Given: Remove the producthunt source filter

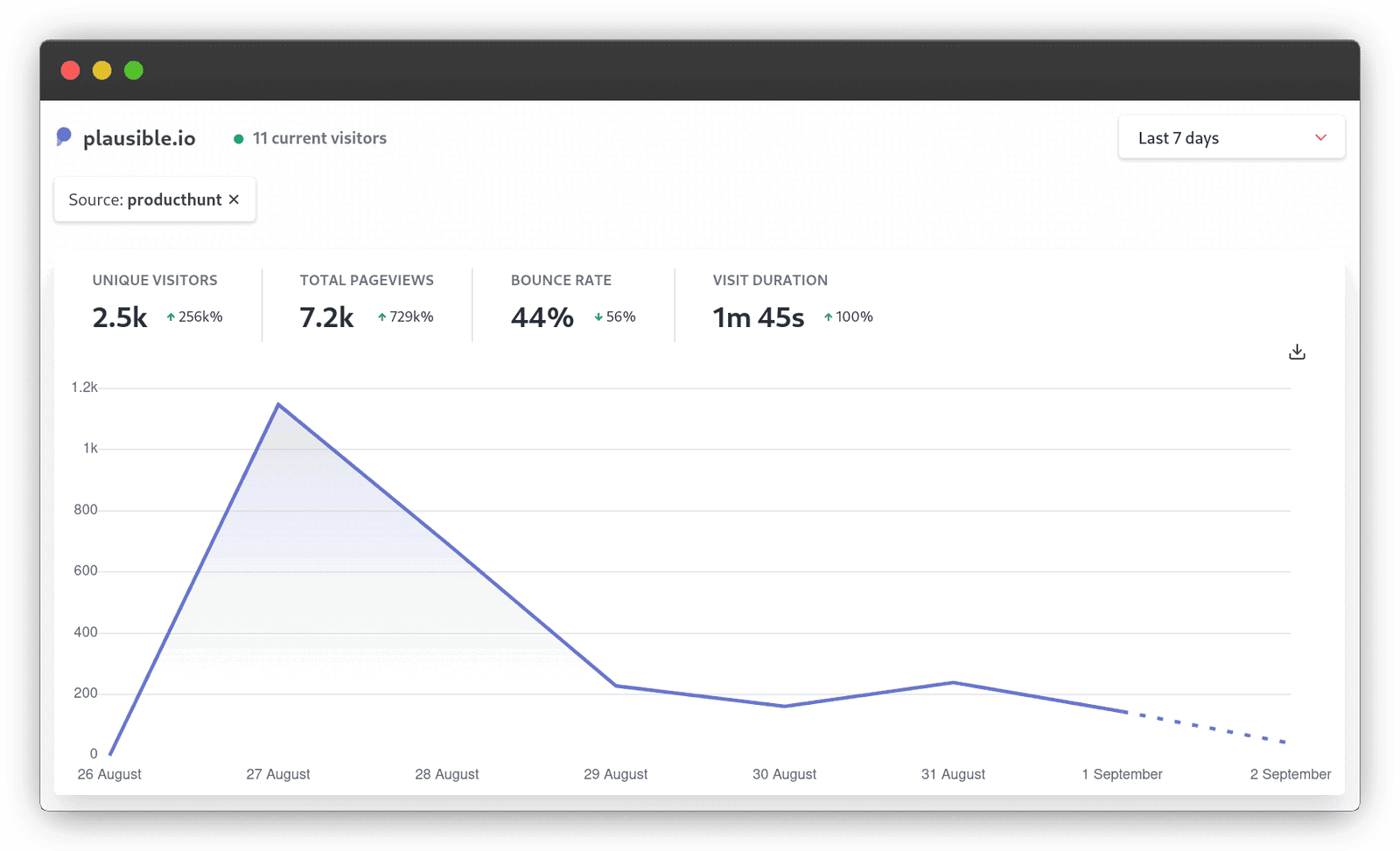Looking at the screenshot, I should (x=234, y=199).
